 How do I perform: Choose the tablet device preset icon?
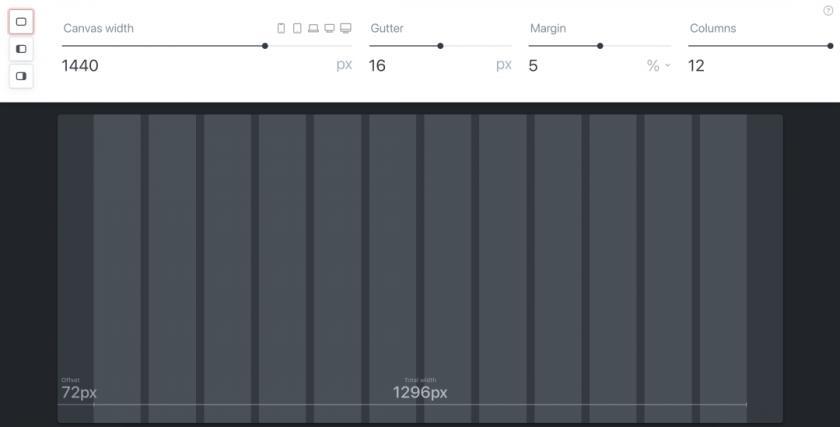(x=297, y=28)
